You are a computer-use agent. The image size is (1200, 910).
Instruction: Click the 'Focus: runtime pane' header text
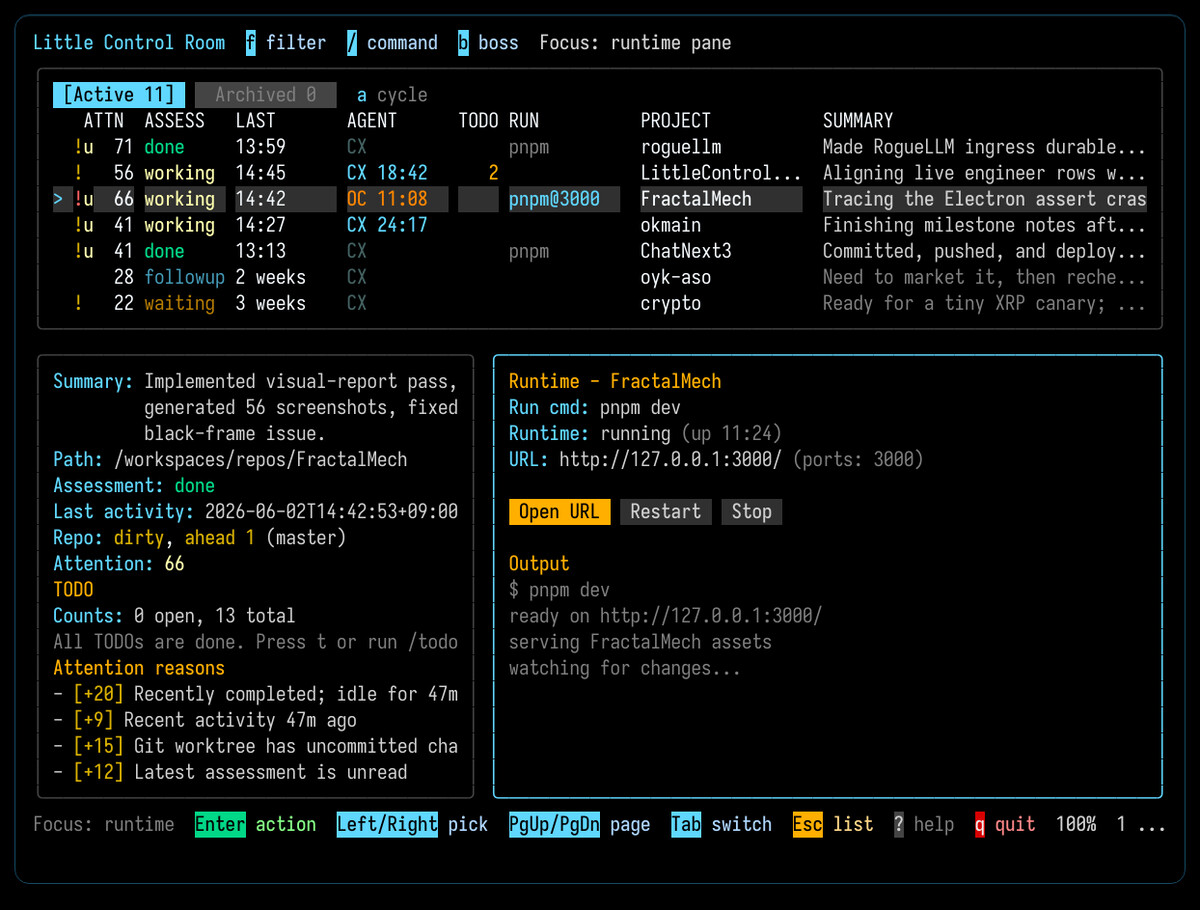[635, 43]
